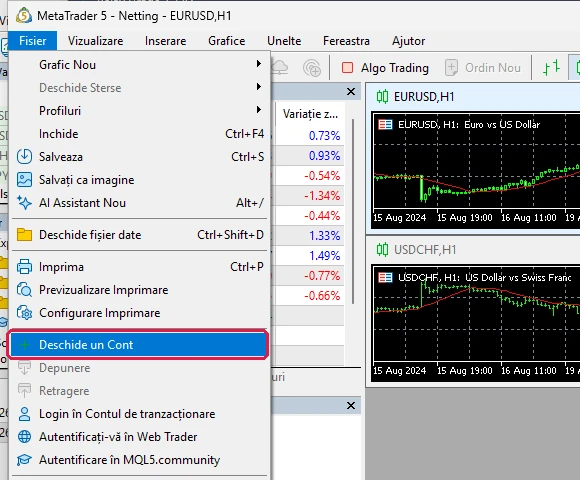Screen dimensions: 580x480
Task: Activate the EURUSD,H1 chart title bar
Action: click(473, 97)
